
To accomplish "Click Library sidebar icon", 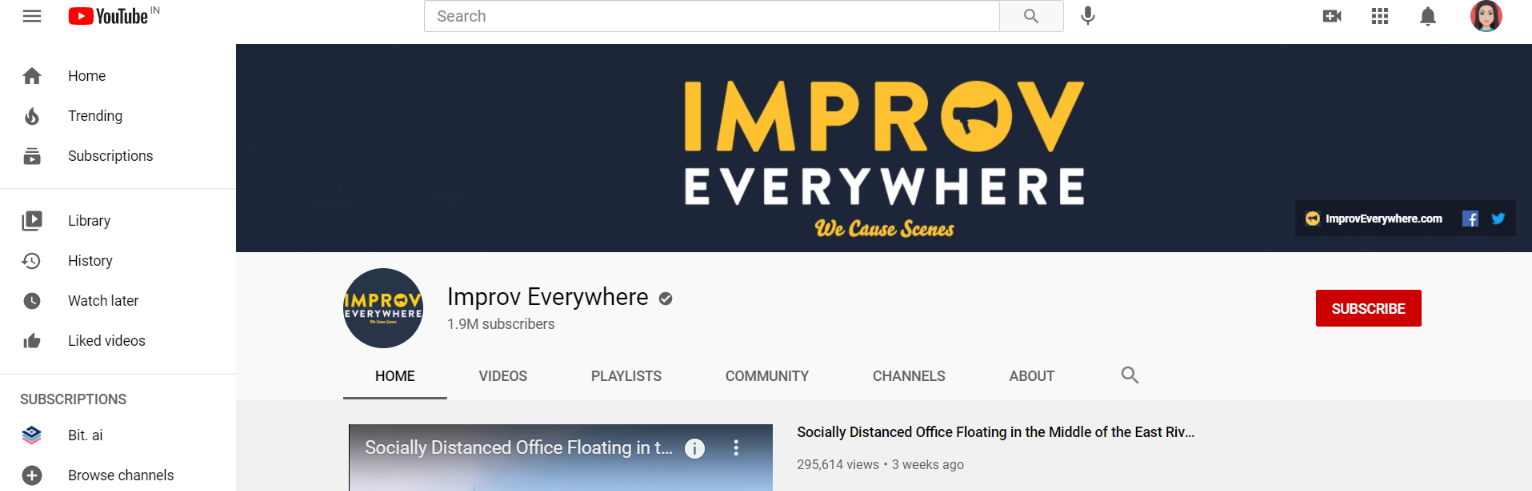I will pos(32,221).
